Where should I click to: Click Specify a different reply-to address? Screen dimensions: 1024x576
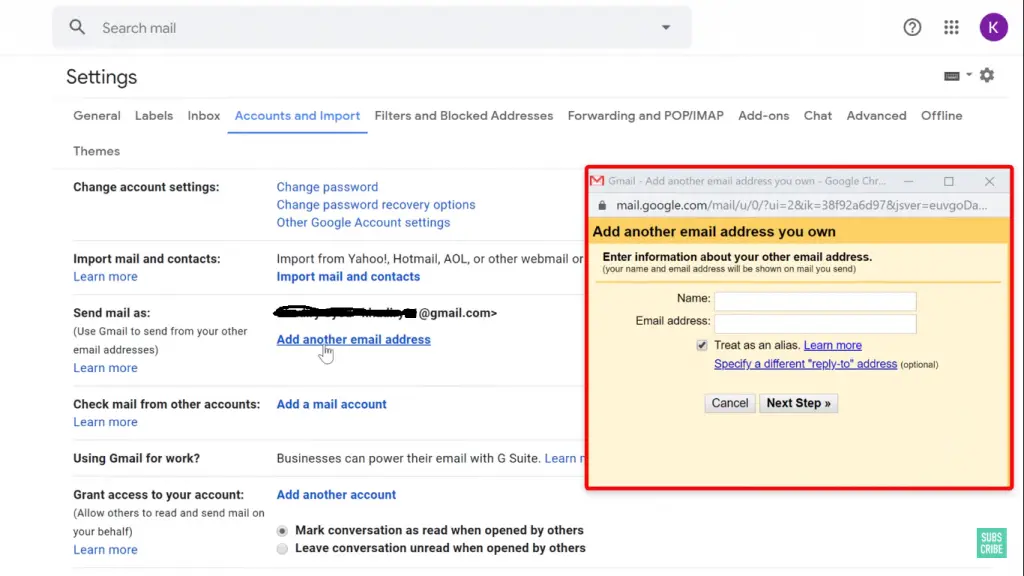click(x=805, y=364)
